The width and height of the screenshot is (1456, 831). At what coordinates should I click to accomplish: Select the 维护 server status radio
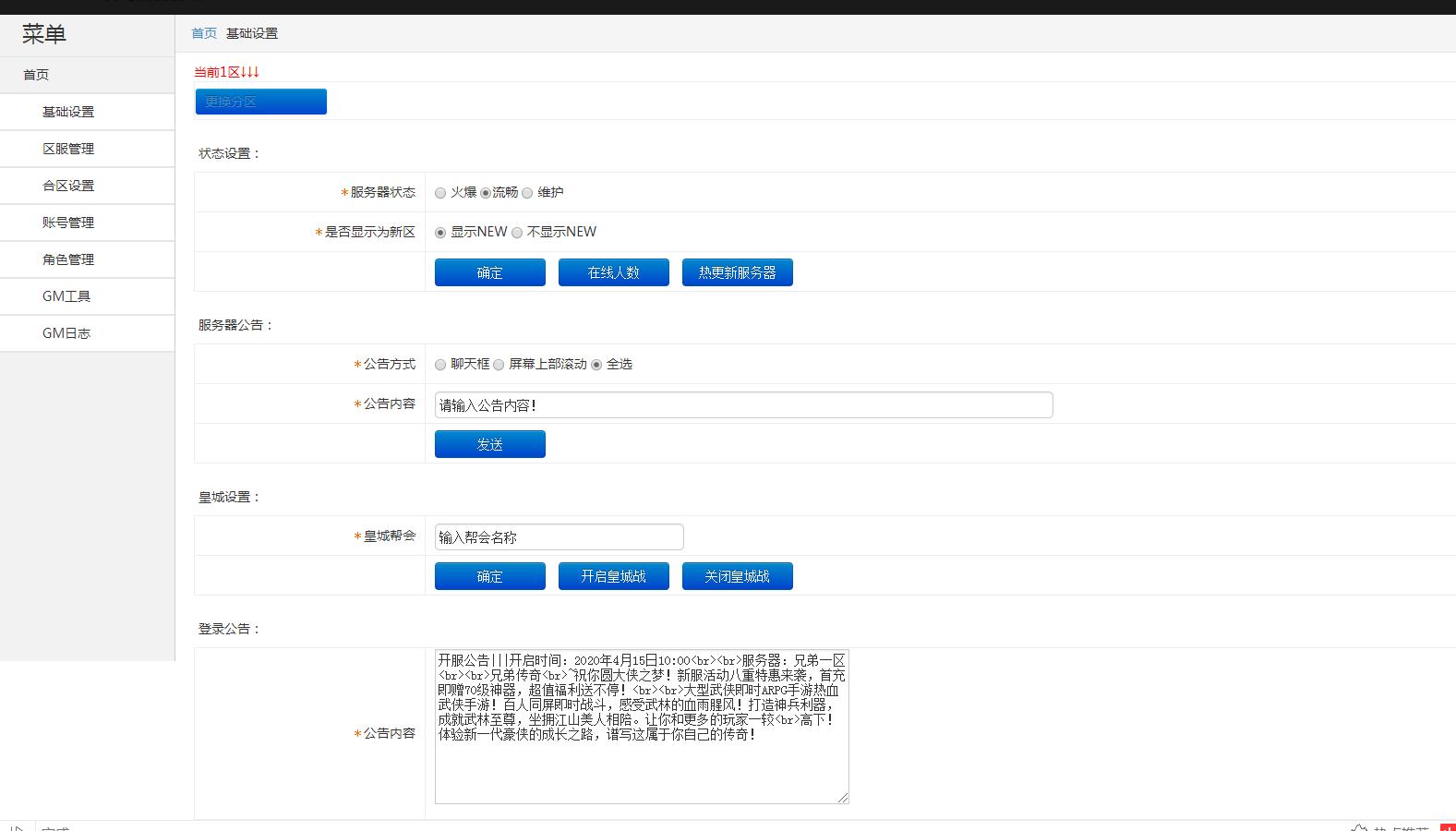coord(527,193)
